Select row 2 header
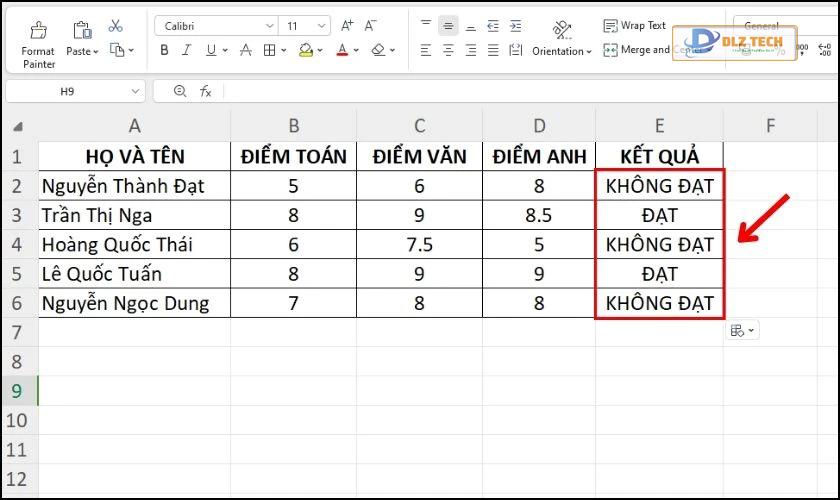 (18, 186)
